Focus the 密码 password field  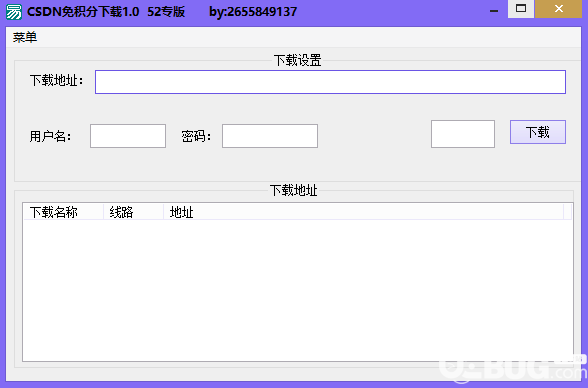270,136
